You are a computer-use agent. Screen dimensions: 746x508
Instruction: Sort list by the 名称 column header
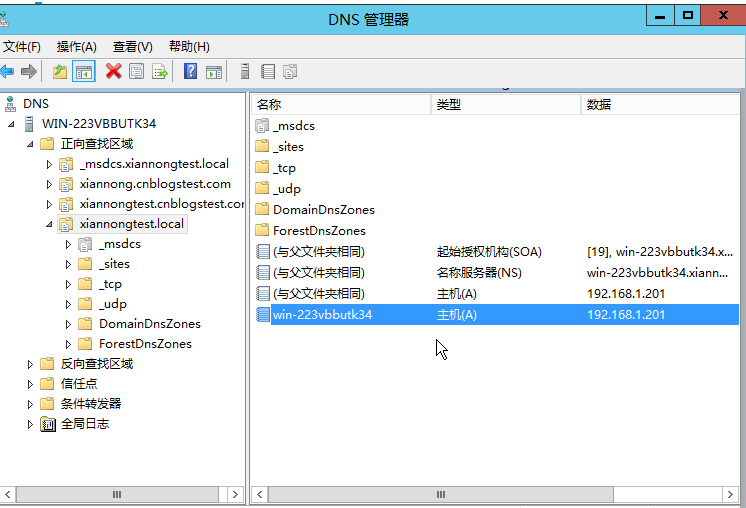click(x=340, y=104)
